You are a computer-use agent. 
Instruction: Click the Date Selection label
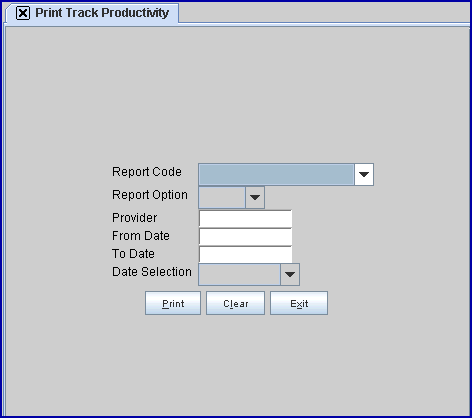point(152,272)
